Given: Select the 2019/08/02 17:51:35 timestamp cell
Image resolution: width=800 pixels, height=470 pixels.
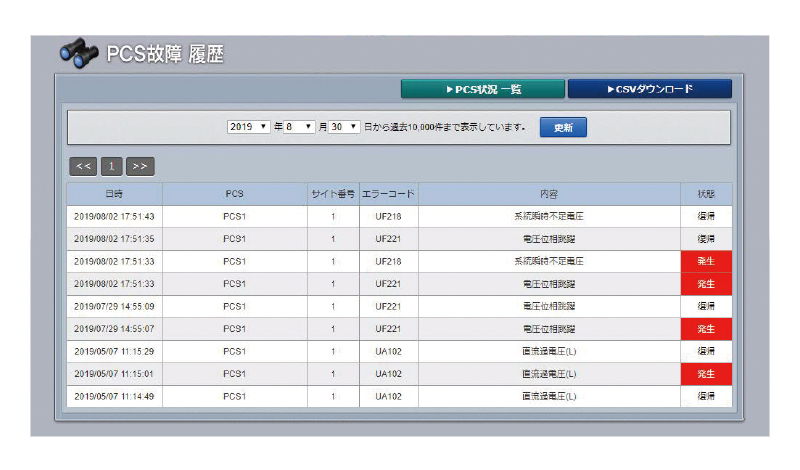Looking at the screenshot, I should [x=114, y=239].
